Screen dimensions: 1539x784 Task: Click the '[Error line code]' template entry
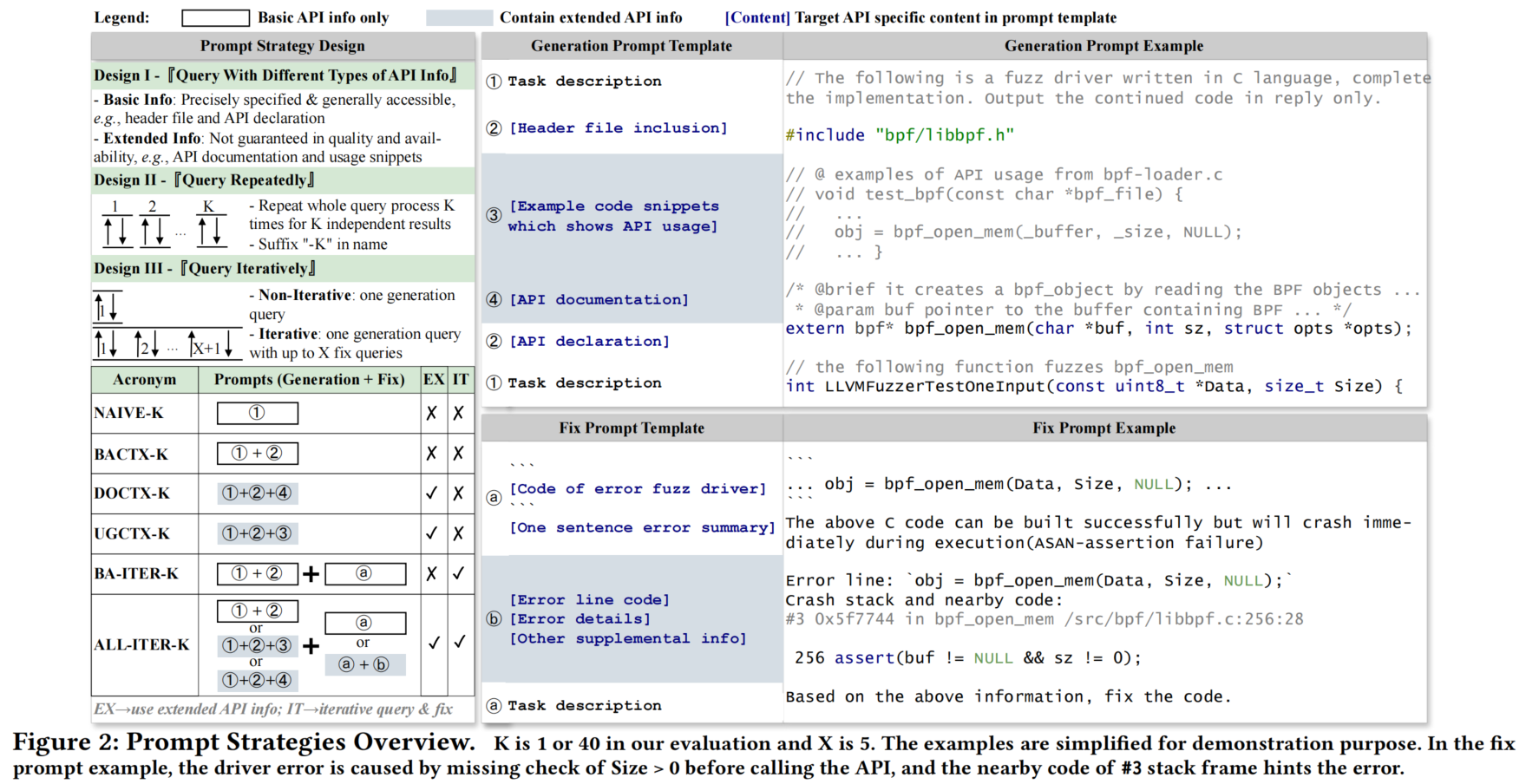(589, 599)
